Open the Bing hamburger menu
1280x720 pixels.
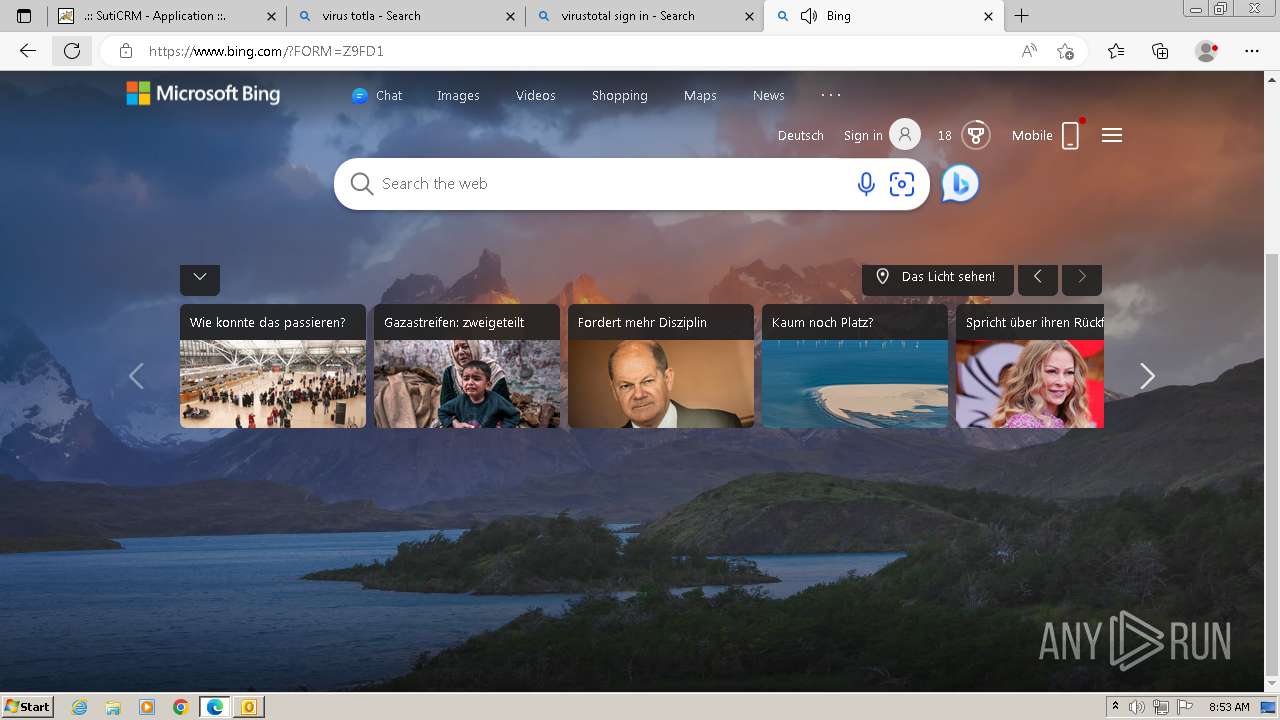pyautogui.click(x=1112, y=135)
